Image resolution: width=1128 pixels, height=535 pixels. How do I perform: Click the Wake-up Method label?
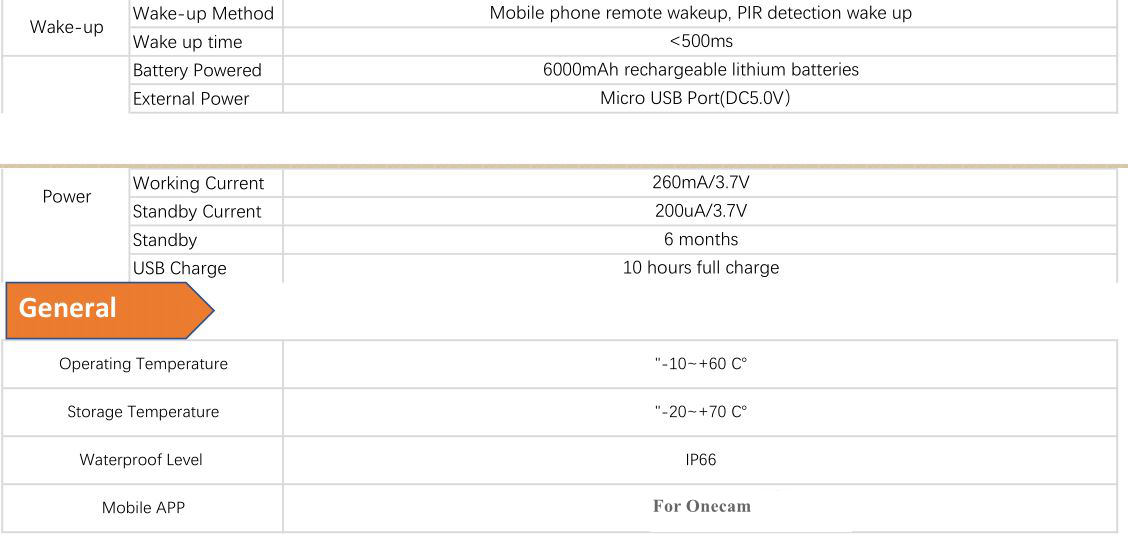tap(203, 14)
